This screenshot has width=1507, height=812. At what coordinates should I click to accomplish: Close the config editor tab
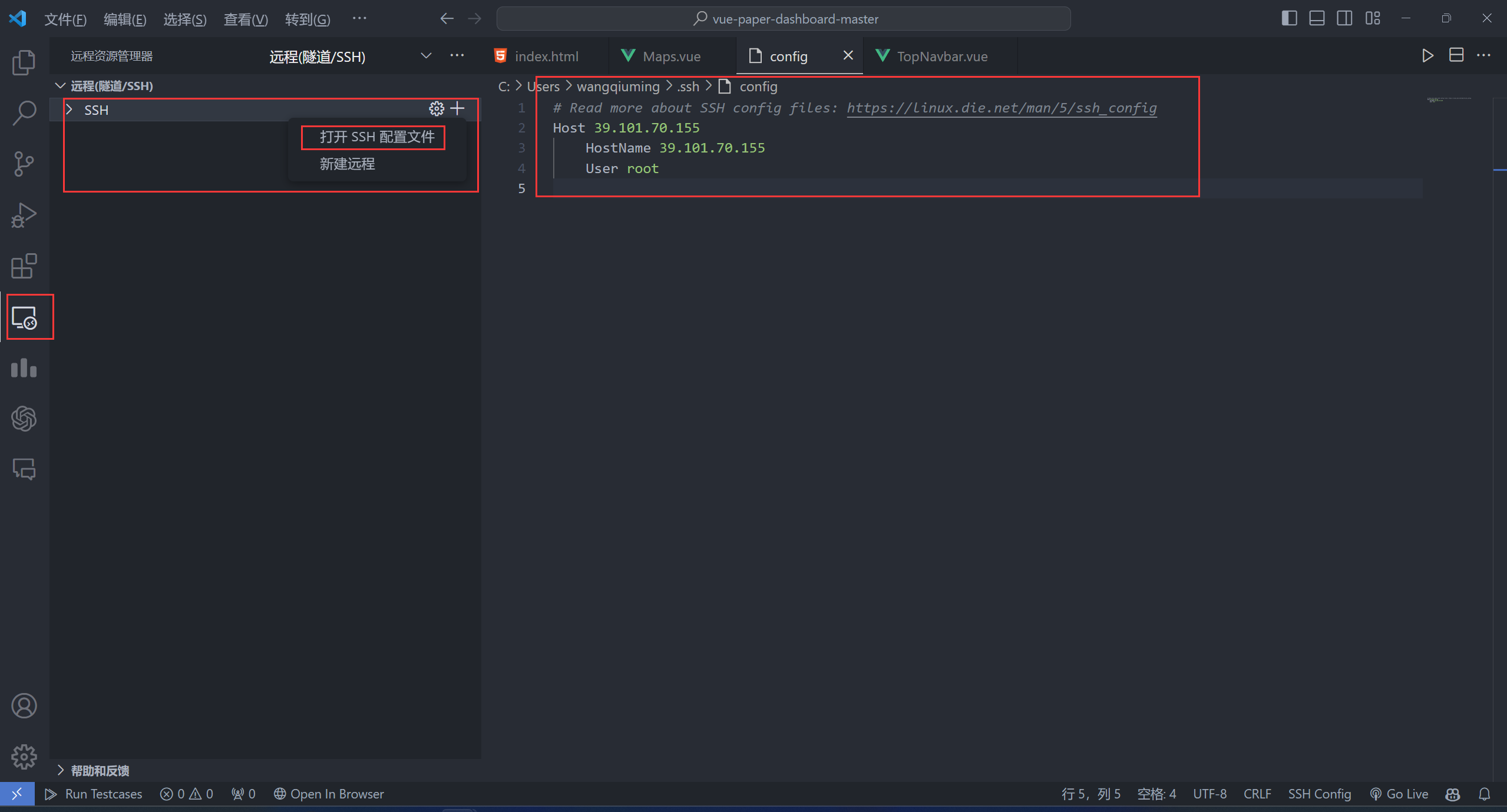(848, 55)
